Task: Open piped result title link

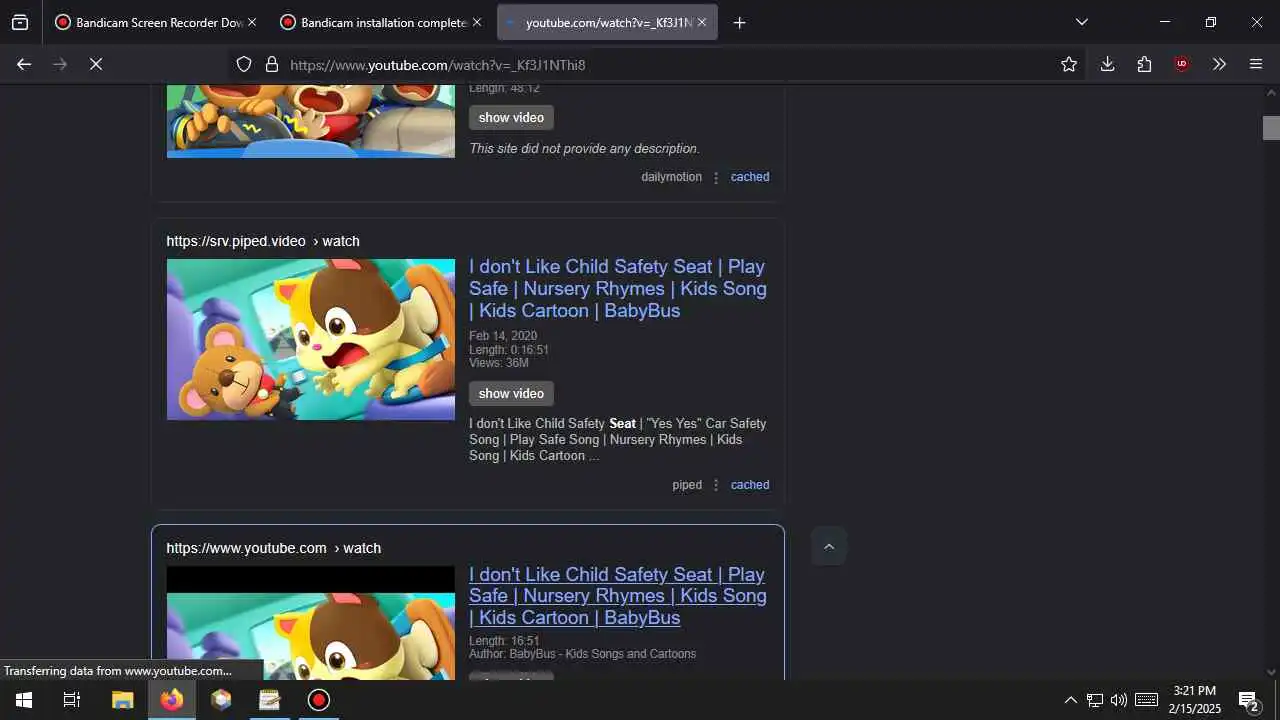Action: [618, 289]
